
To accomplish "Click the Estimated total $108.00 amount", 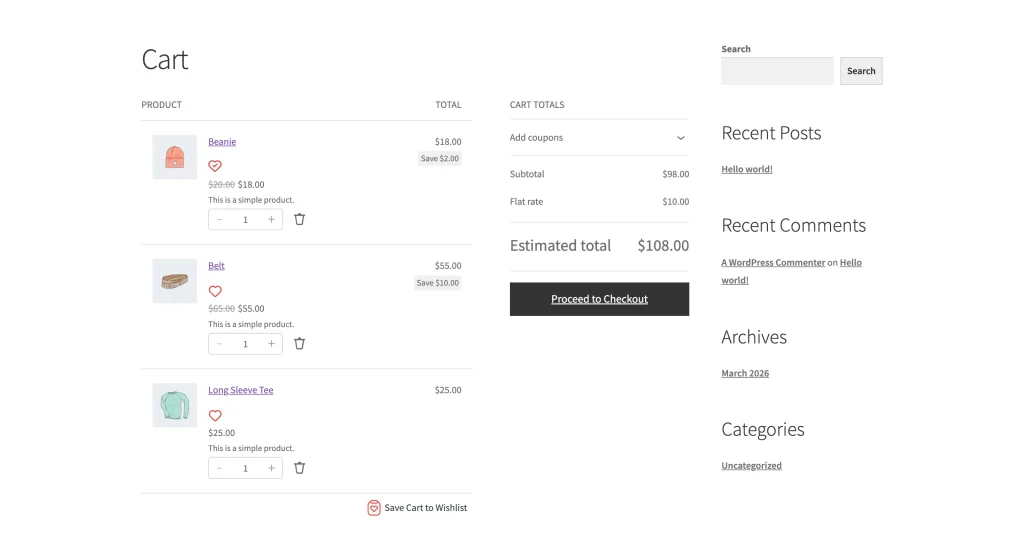I will (663, 246).
